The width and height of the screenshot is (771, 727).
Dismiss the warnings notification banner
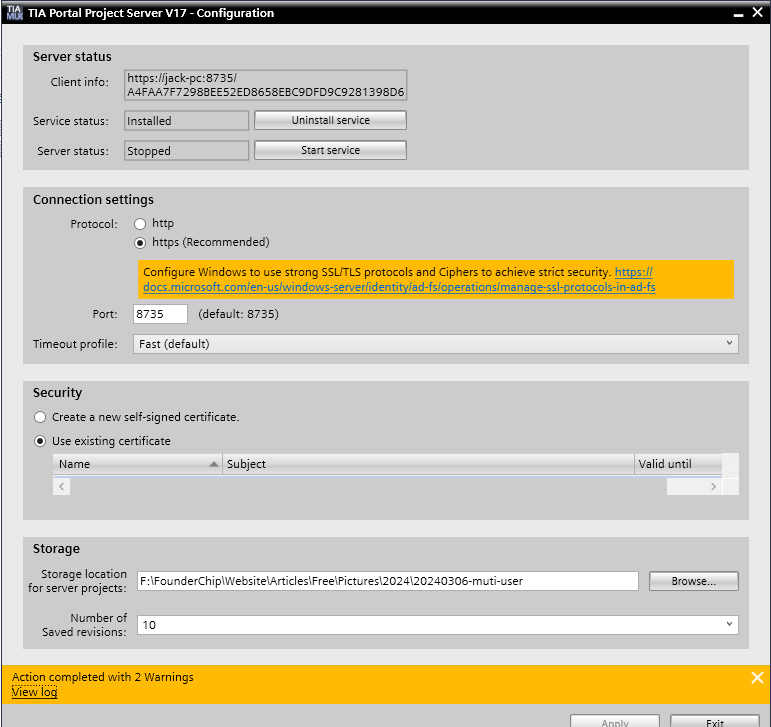pyautogui.click(x=757, y=678)
